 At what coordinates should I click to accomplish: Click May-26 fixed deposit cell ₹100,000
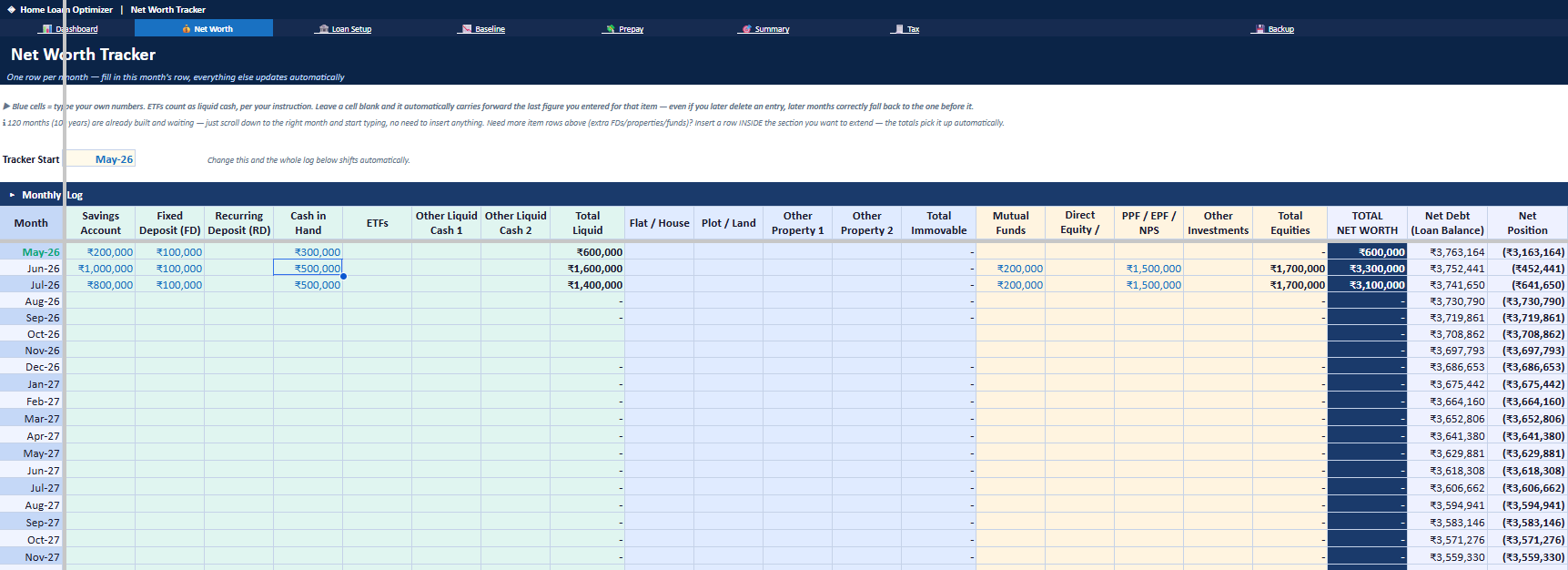169,252
